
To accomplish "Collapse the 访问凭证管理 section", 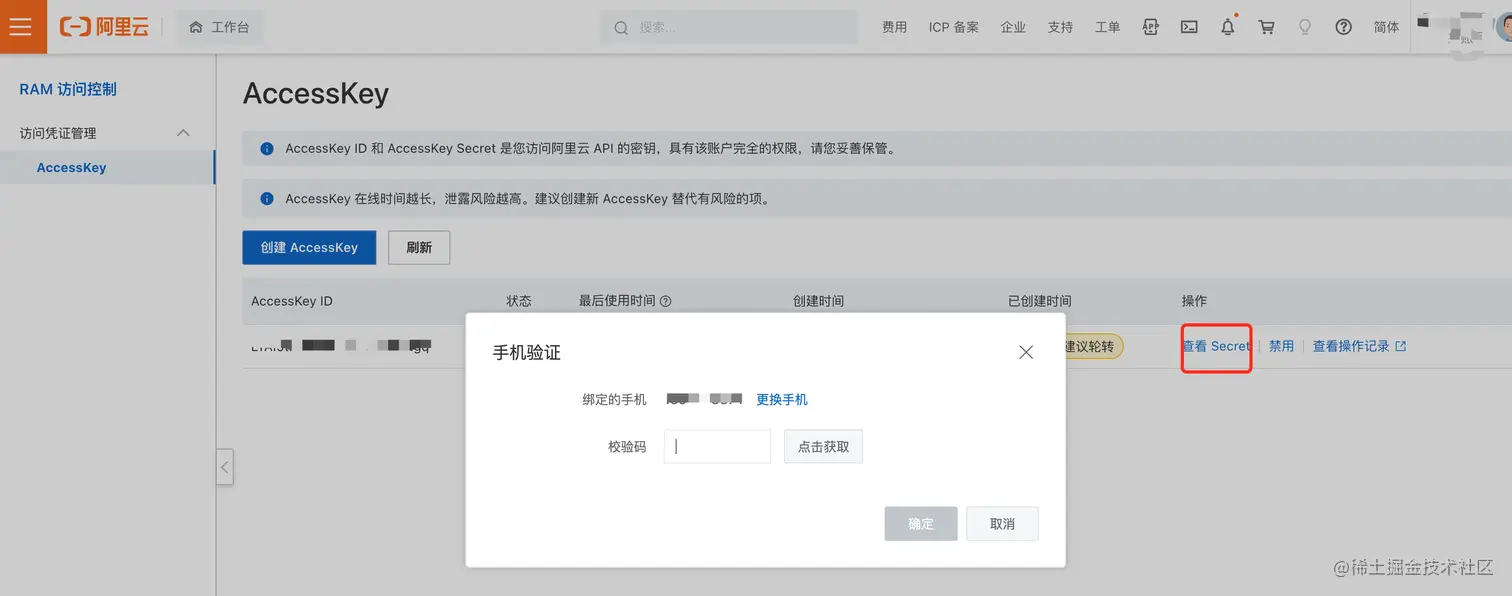I will (x=183, y=133).
